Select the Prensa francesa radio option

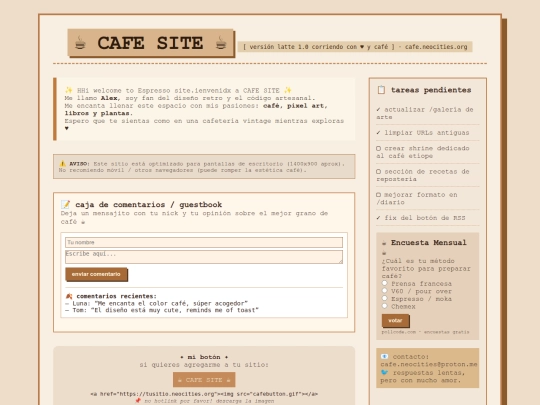pyautogui.click(x=385, y=283)
